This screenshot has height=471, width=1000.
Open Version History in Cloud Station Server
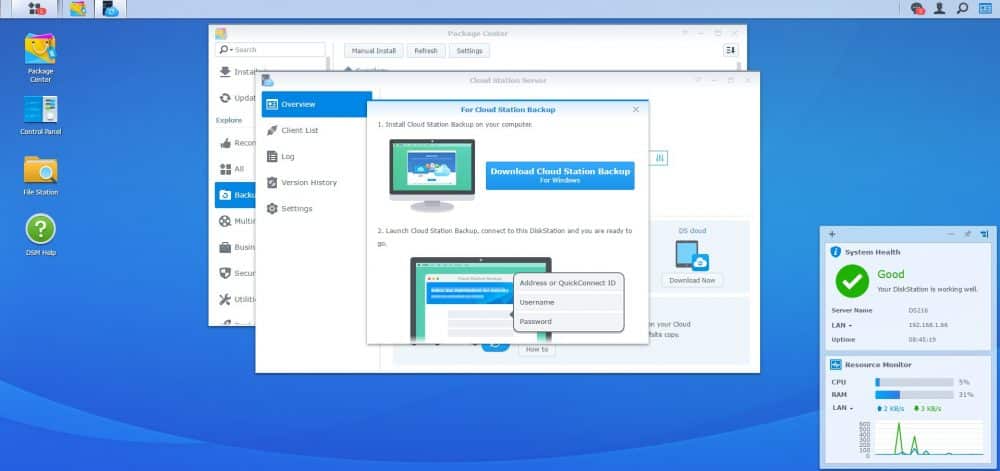(x=316, y=182)
